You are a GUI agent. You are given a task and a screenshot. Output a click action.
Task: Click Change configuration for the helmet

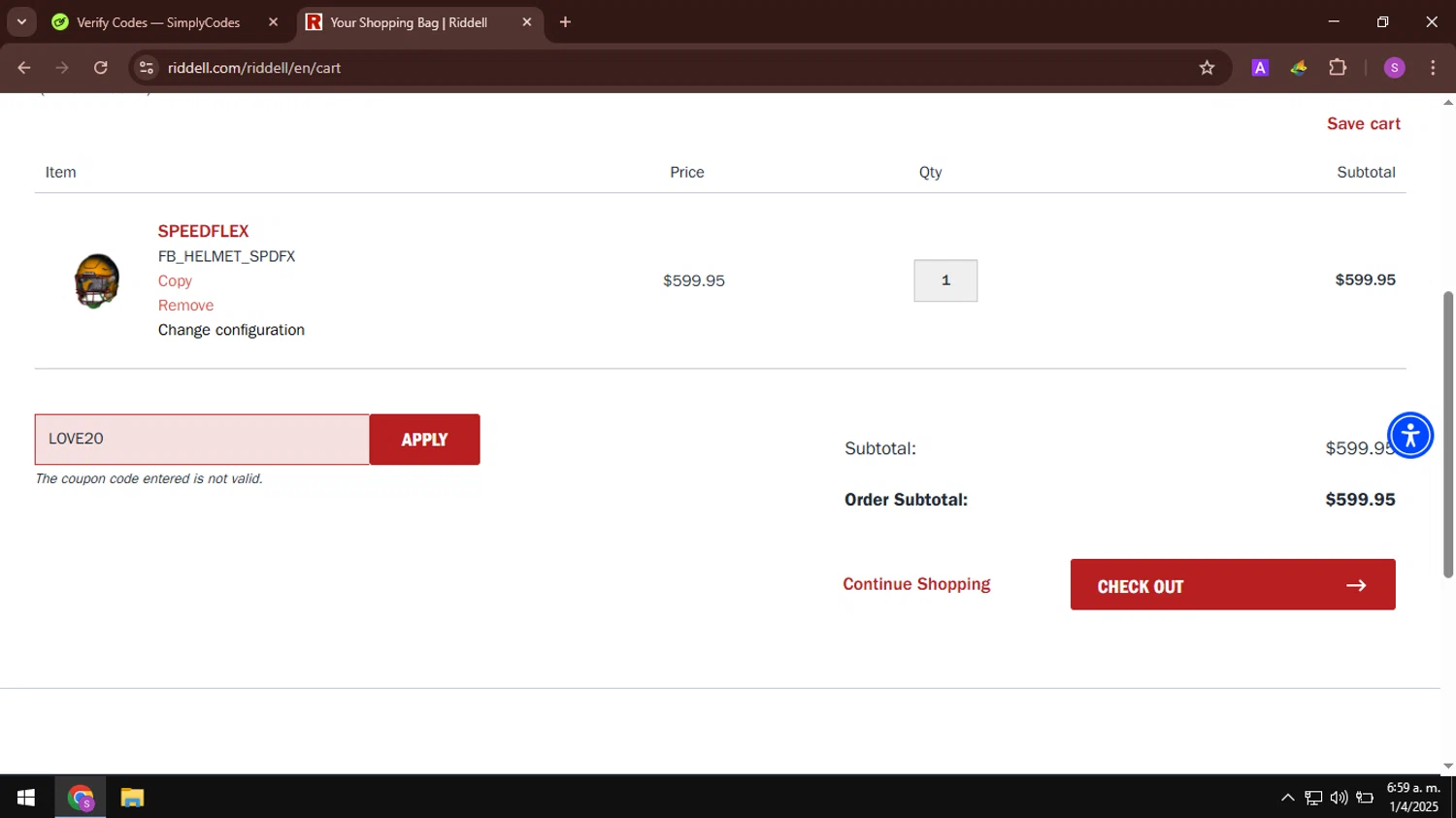pos(231,330)
